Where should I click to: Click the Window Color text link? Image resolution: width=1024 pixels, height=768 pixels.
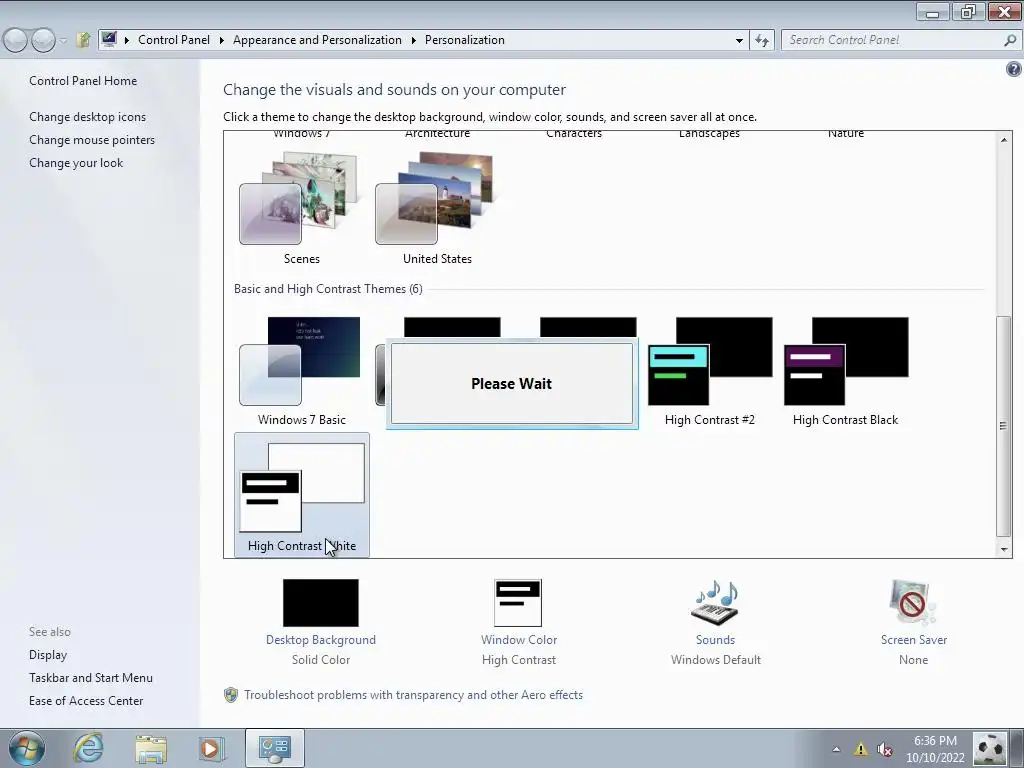click(x=519, y=640)
